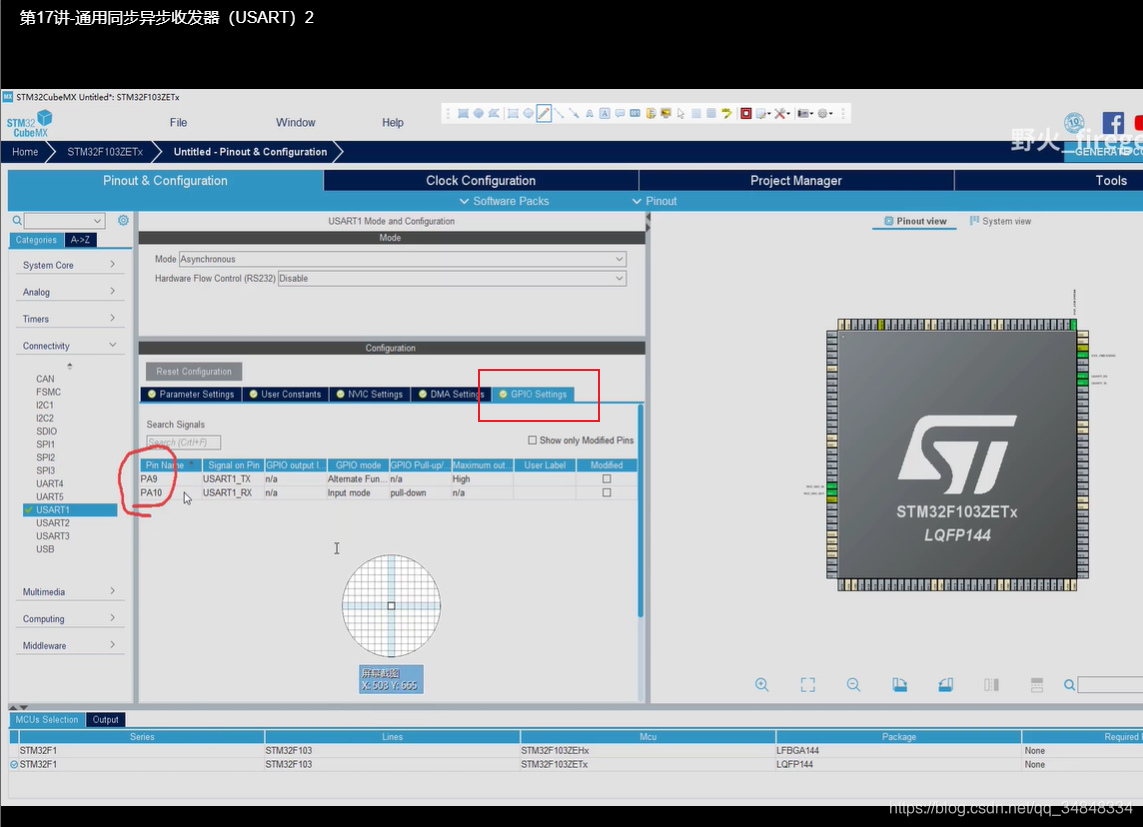Fit the chip to the view area
Screen dimensions: 1143x827
click(x=808, y=685)
